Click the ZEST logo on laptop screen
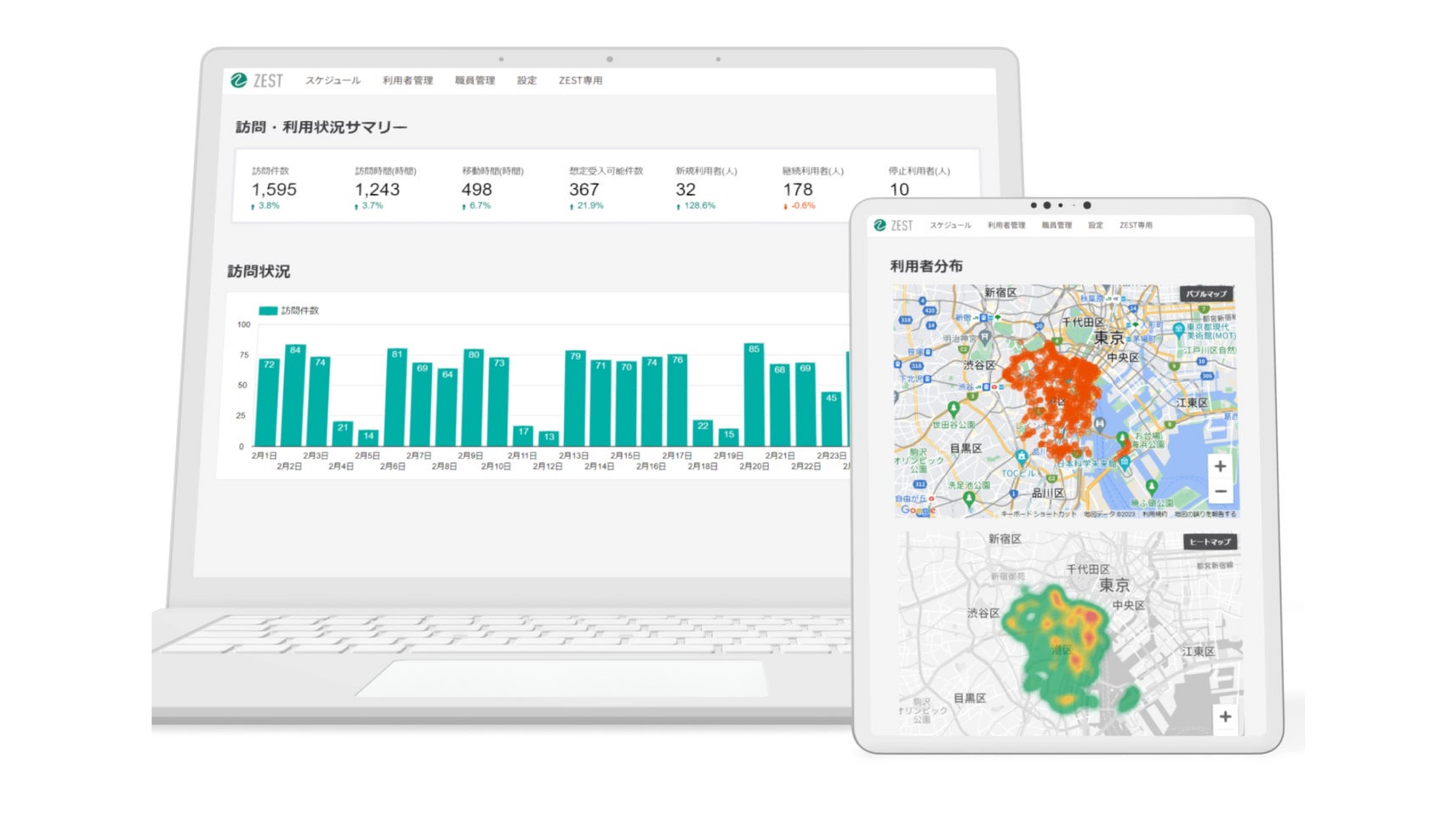The height and width of the screenshot is (818, 1456). coord(257,80)
